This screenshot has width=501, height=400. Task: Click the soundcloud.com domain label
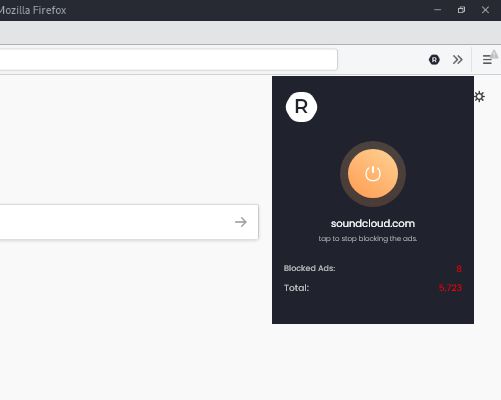click(373, 223)
